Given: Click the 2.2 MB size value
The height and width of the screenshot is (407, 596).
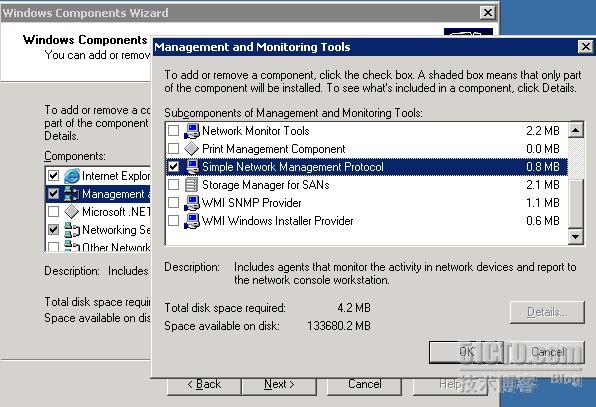Looking at the screenshot, I should pos(543,131).
